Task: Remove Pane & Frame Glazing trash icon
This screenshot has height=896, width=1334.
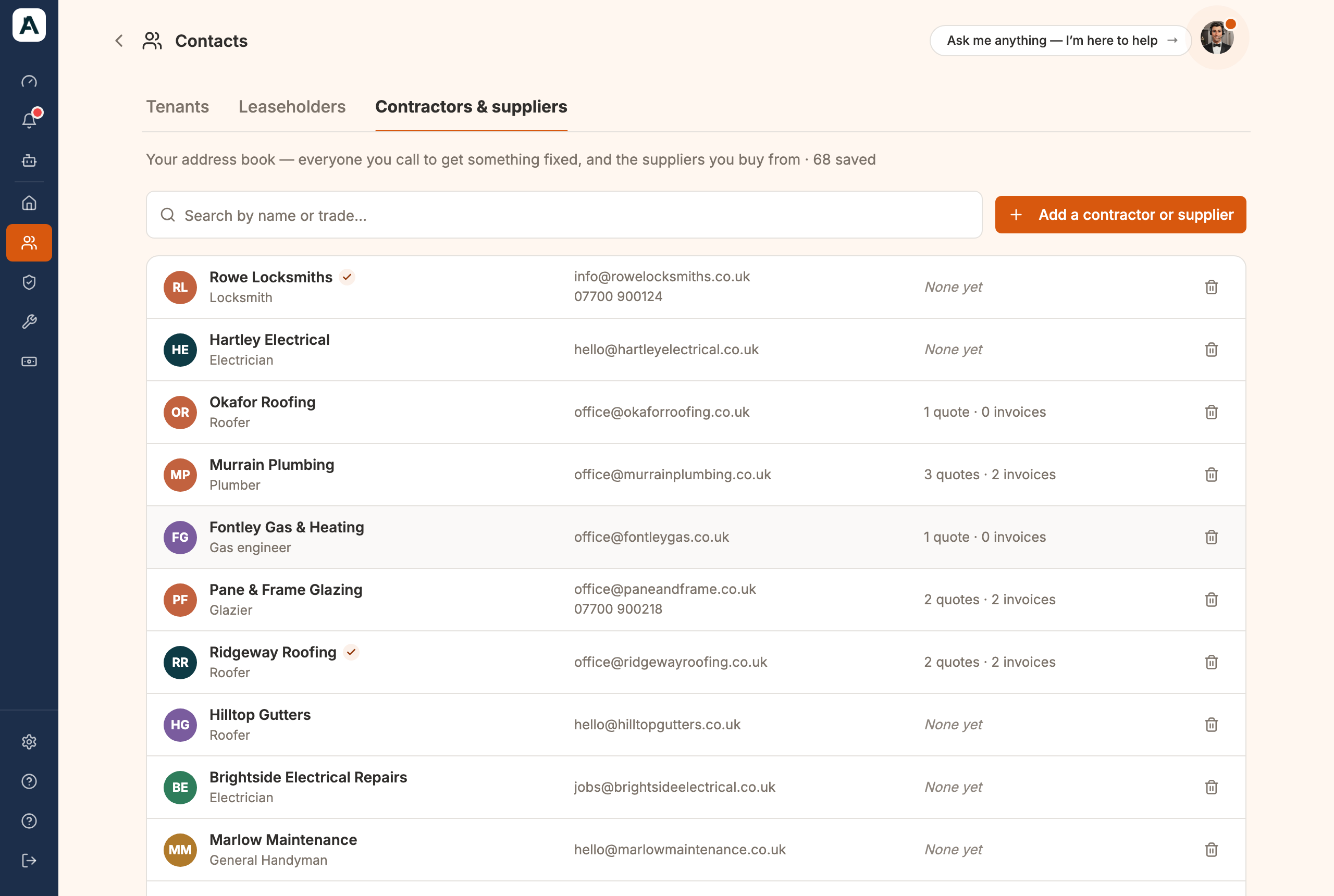Action: click(1211, 600)
